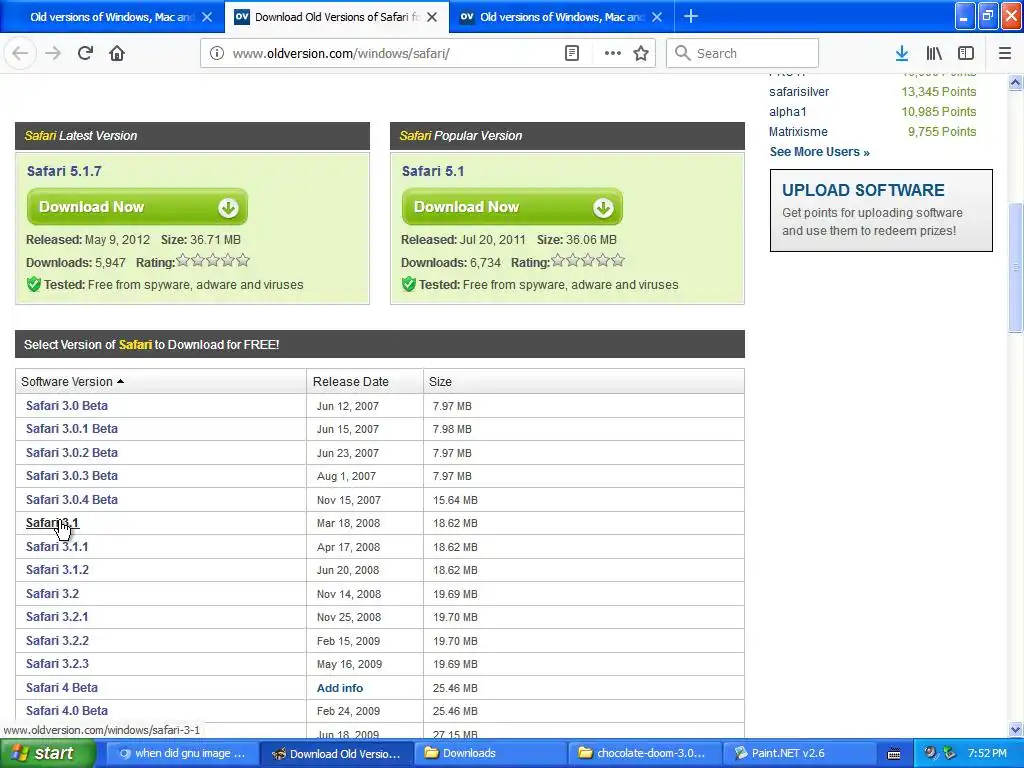Screen dimensions: 1024x768
Task: Close the third Old versions of Windows tab
Action: coord(658,17)
